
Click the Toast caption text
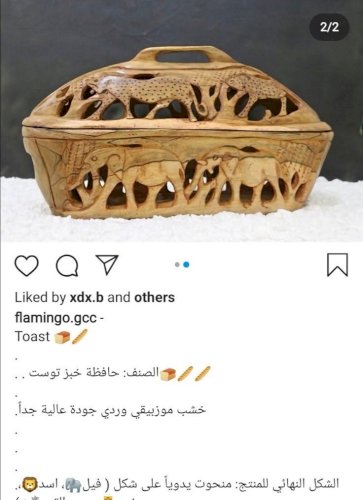(32, 337)
